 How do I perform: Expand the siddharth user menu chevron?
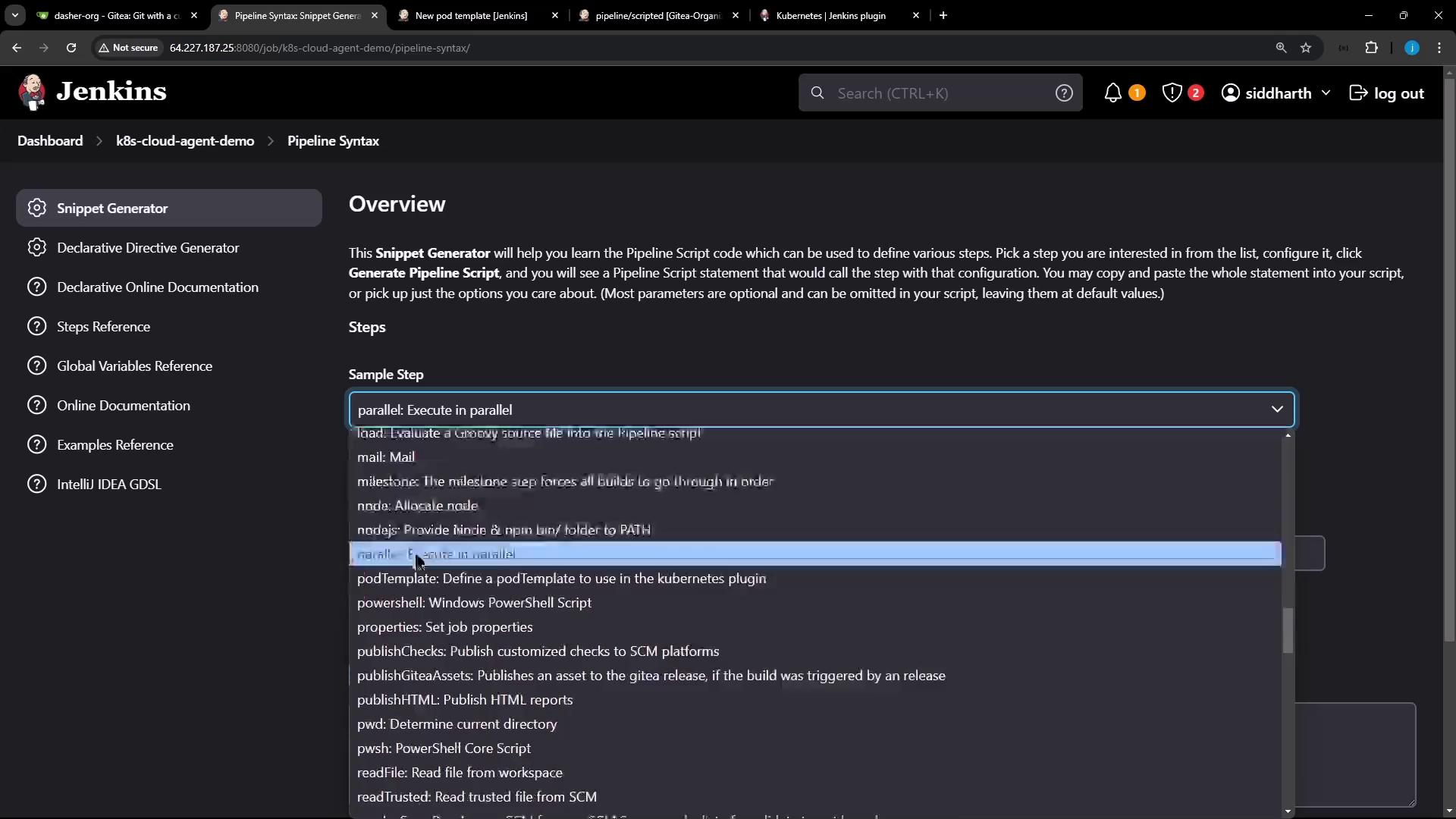pyautogui.click(x=1326, y=93)
